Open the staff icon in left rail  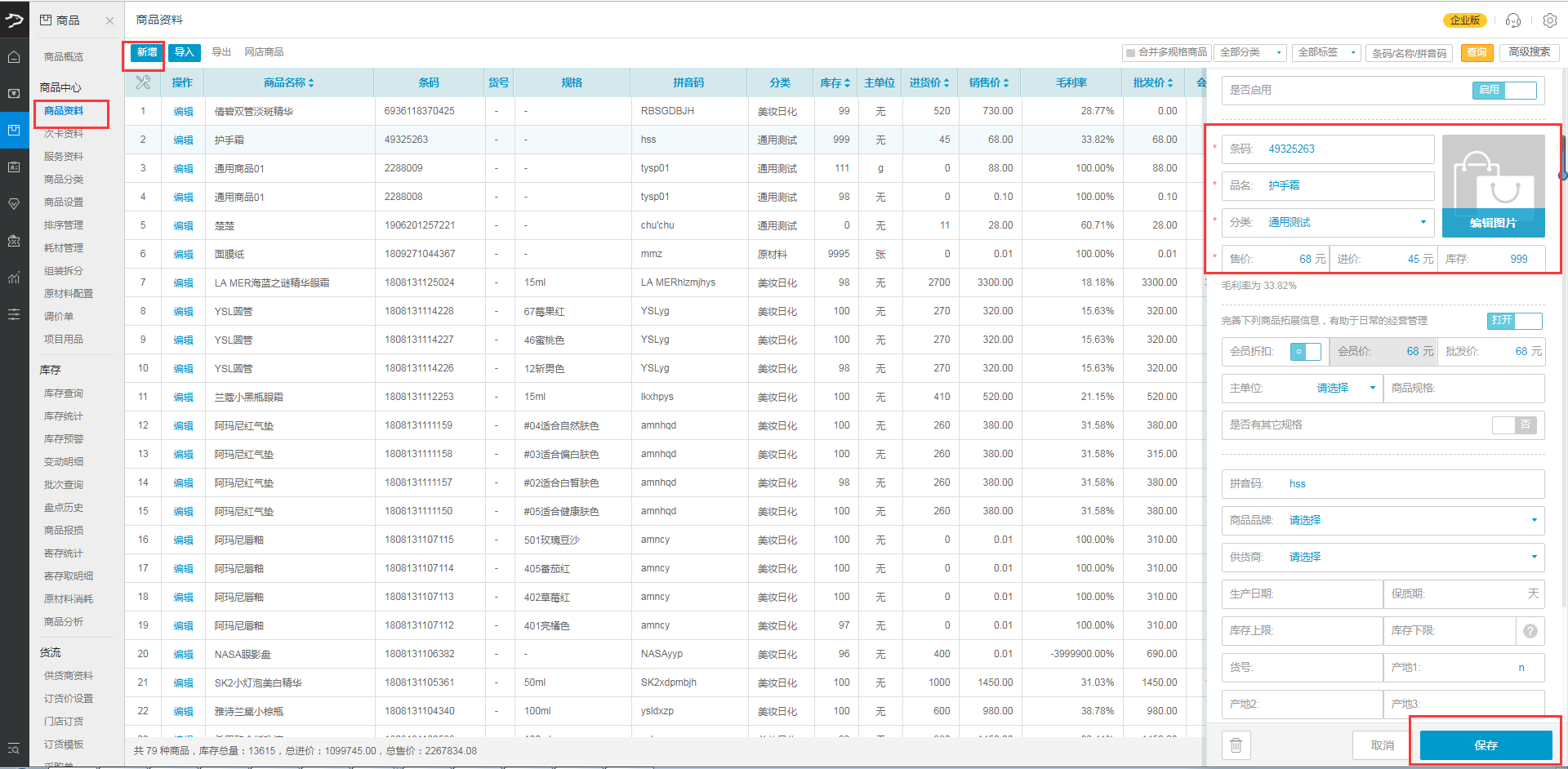pyautogui.click(x=14, y=241)
